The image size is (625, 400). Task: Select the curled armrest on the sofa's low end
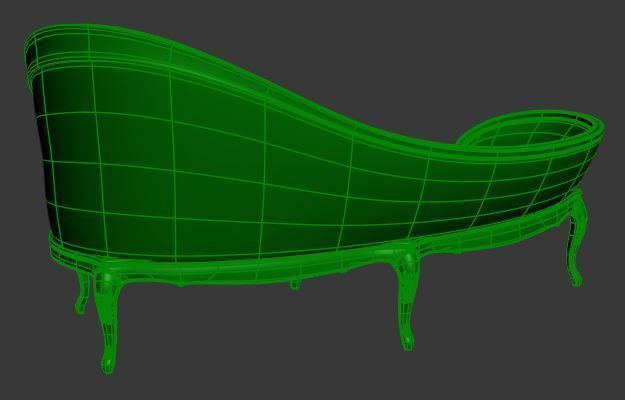coord(530,129)
